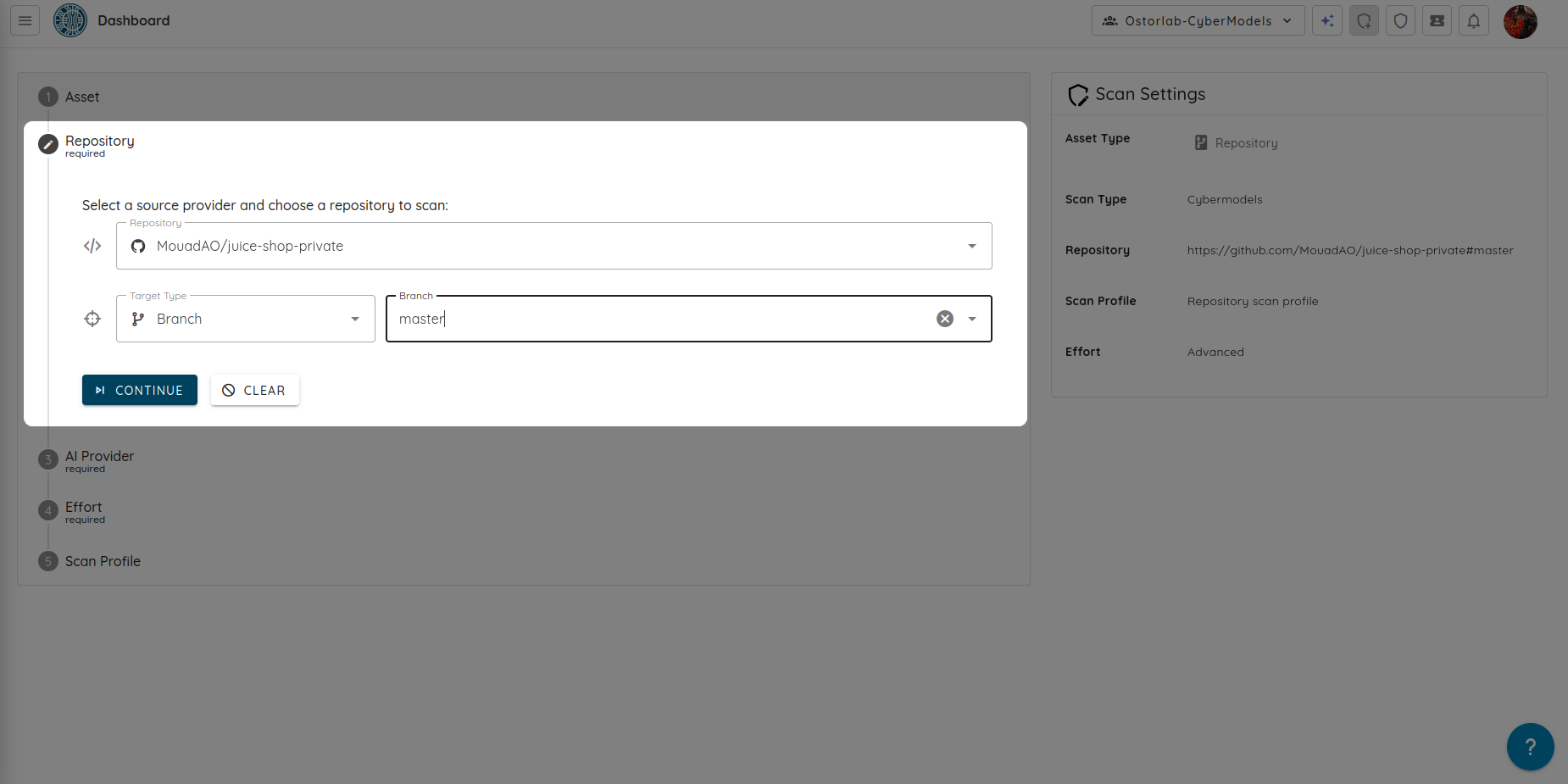1568x784 pixels.
Task: Go to step 3 AI Provider
Action: coord(86,460)
